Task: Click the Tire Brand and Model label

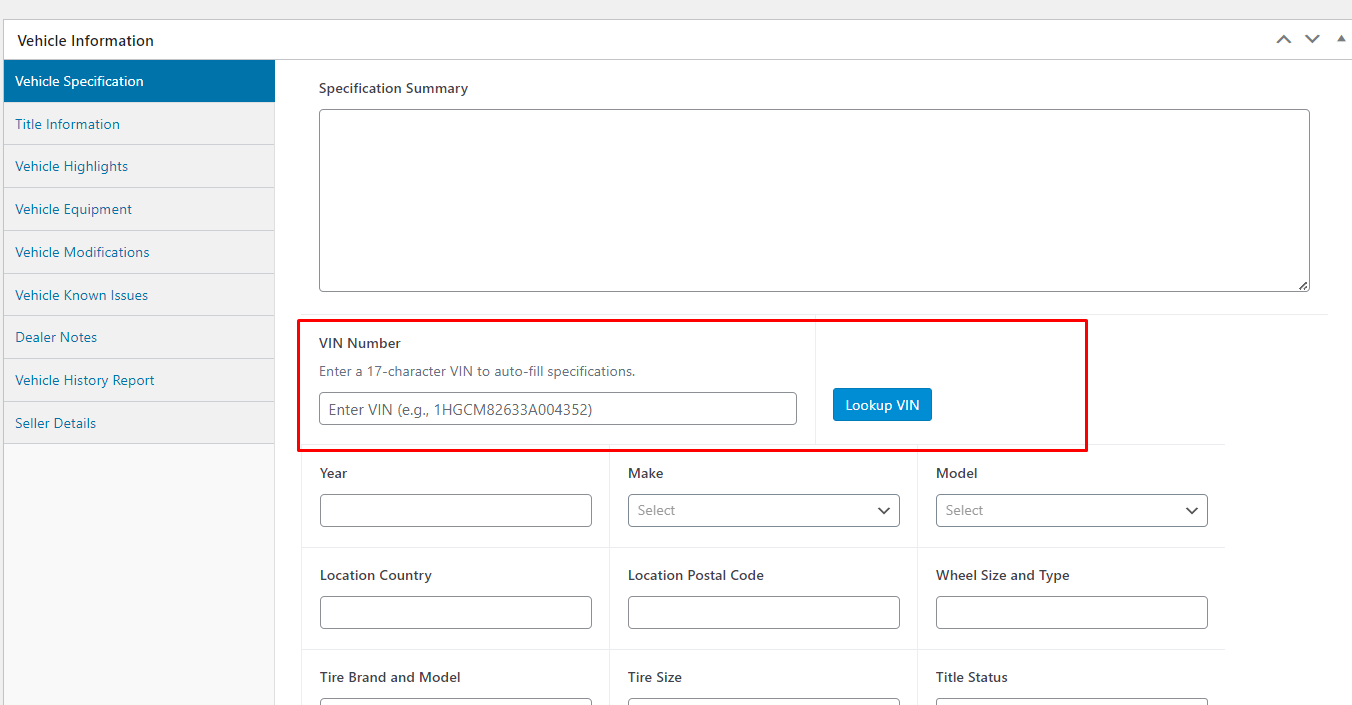Action: coord(390,677)
